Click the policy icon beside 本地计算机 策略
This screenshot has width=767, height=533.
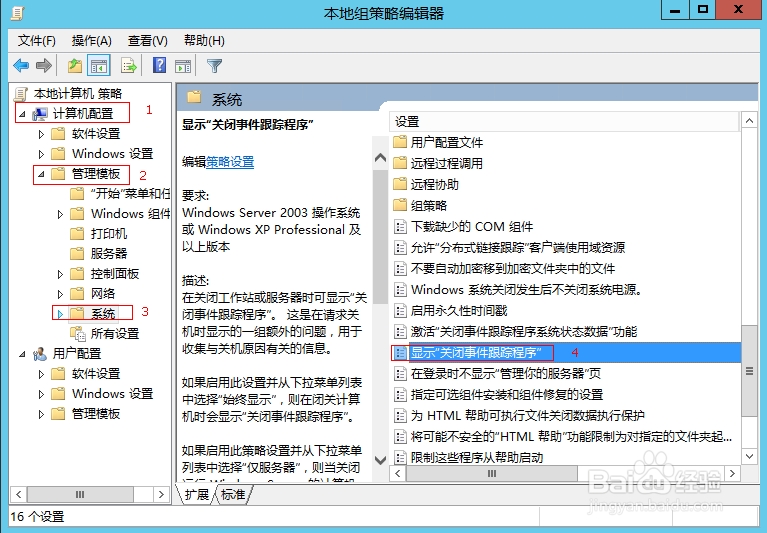point(21,93)
